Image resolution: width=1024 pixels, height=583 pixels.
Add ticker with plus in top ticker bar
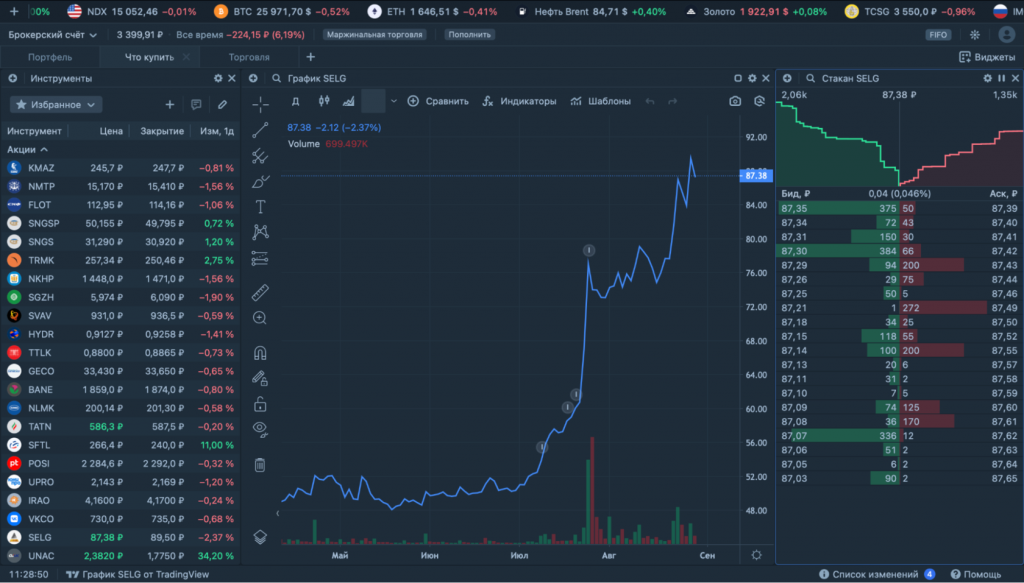pyautogui.click(x=14, y=12)
